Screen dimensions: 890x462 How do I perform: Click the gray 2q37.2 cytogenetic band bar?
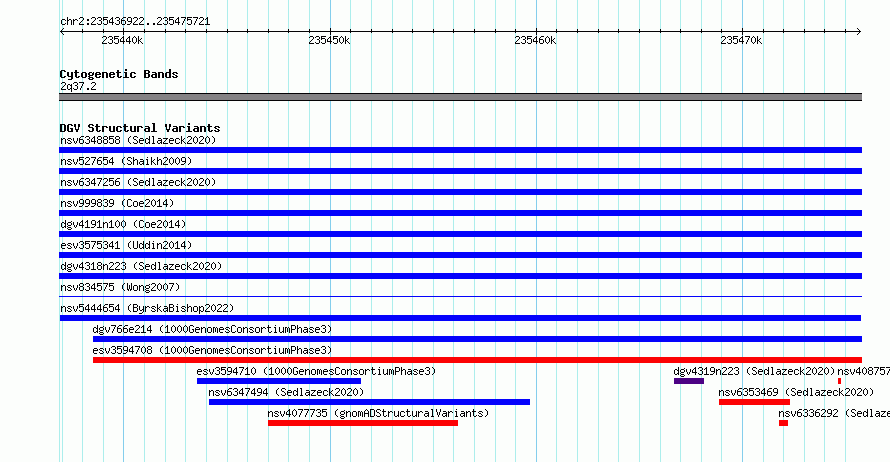tap(460, 97)
